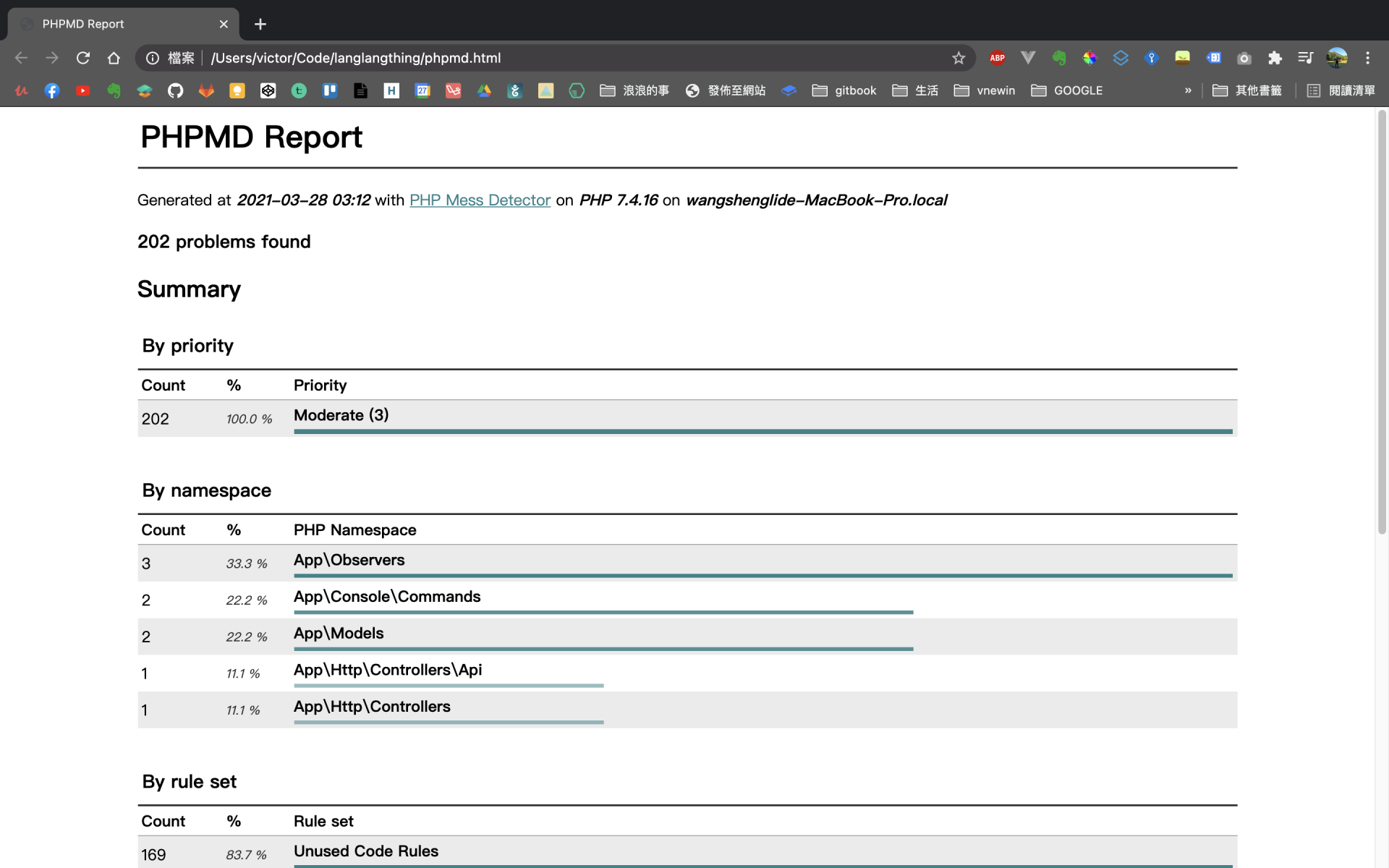
Task: Click the 'By rule set' heading
Action: (x=190, y=782)
